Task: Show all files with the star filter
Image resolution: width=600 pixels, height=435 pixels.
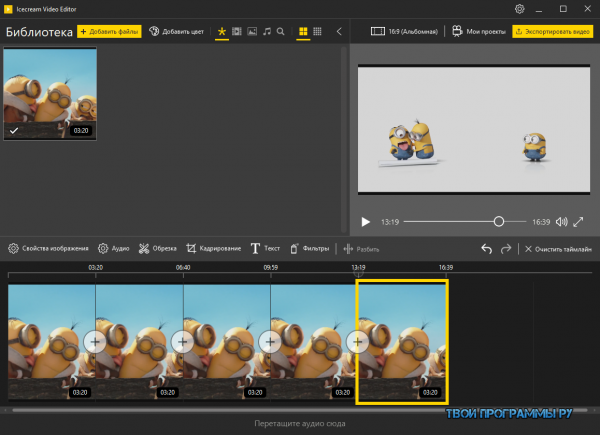Action: tap(222, 31)
